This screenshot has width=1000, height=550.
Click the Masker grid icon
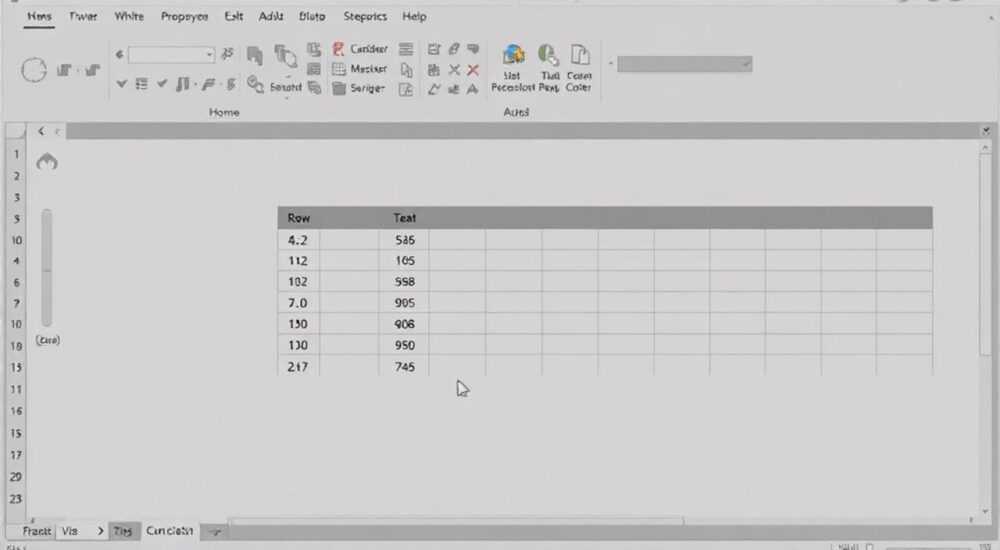[x=339, y=69]
